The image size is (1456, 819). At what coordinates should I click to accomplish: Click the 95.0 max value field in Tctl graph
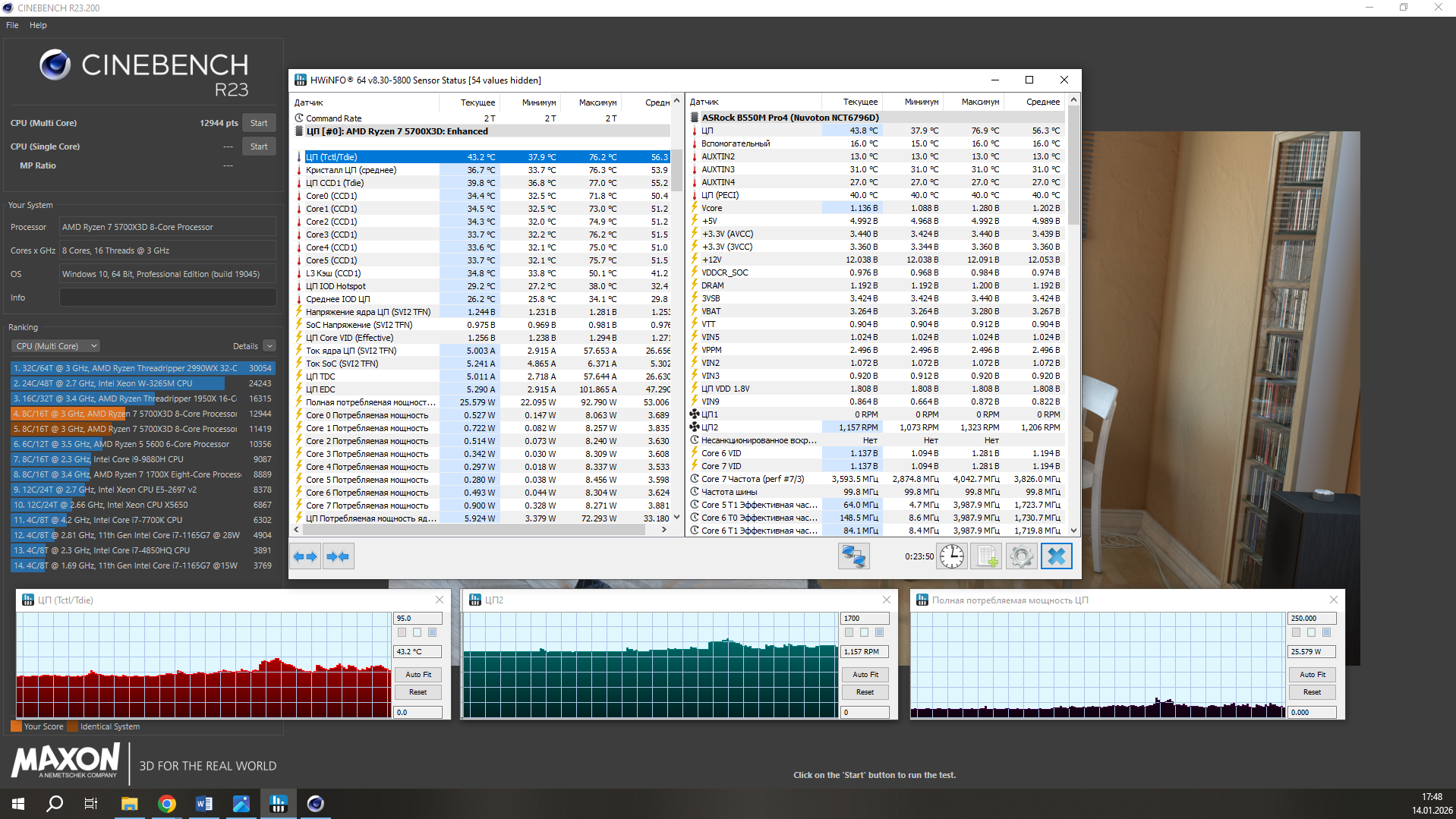pyautogui.click(x=417, y=618)
